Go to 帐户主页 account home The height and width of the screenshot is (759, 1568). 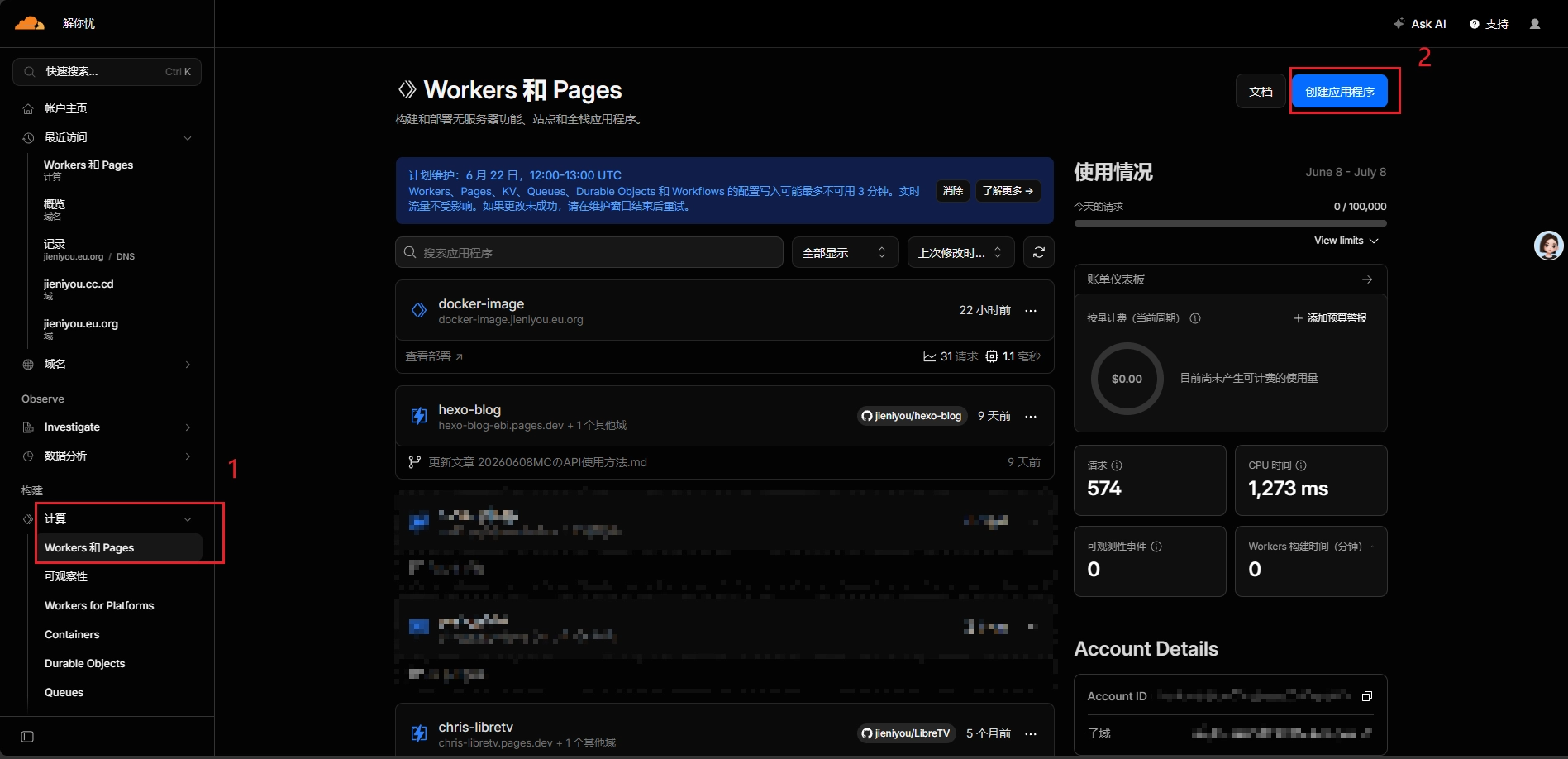(x=65, y=108)
